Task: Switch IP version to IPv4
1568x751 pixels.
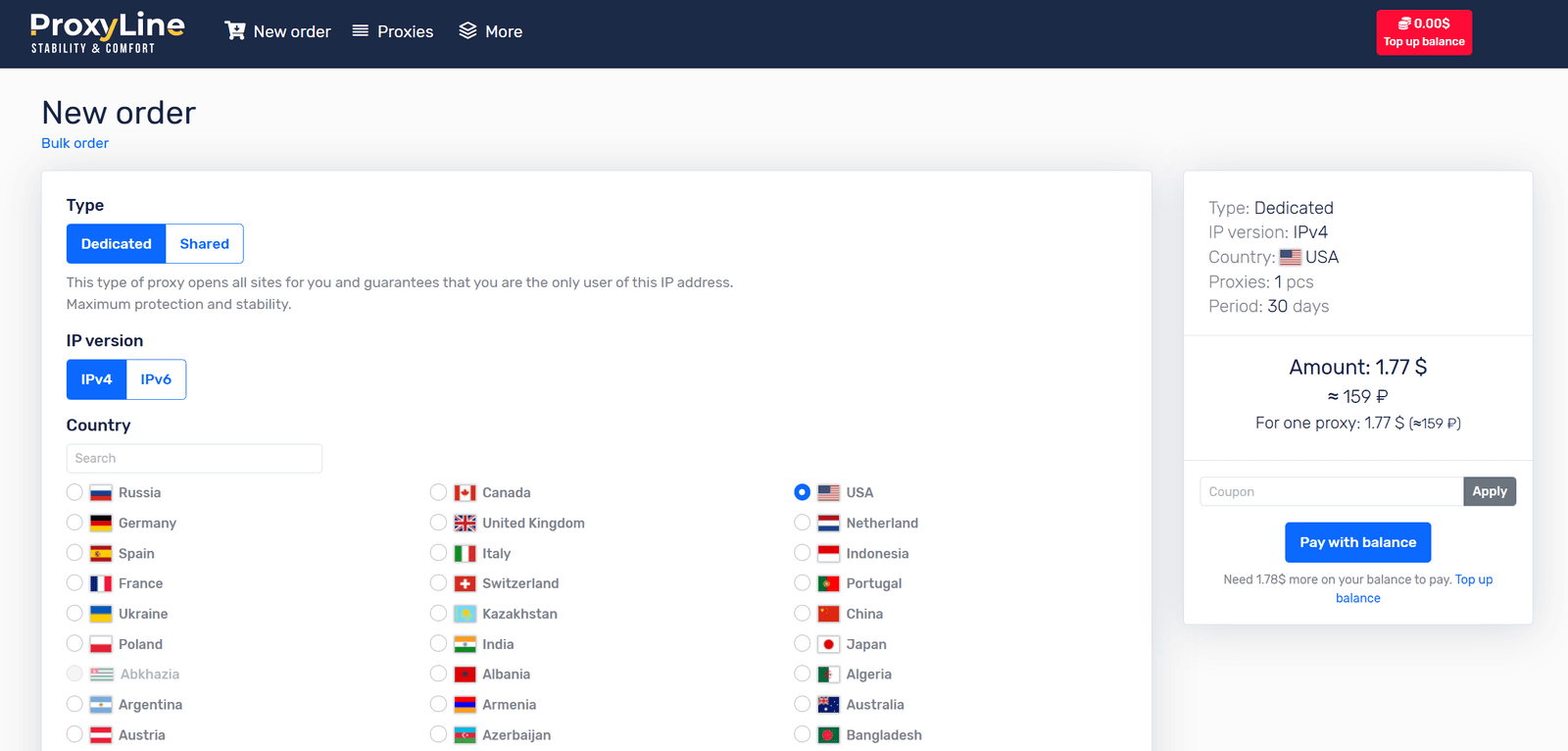Action: click(x=97, y=379)
